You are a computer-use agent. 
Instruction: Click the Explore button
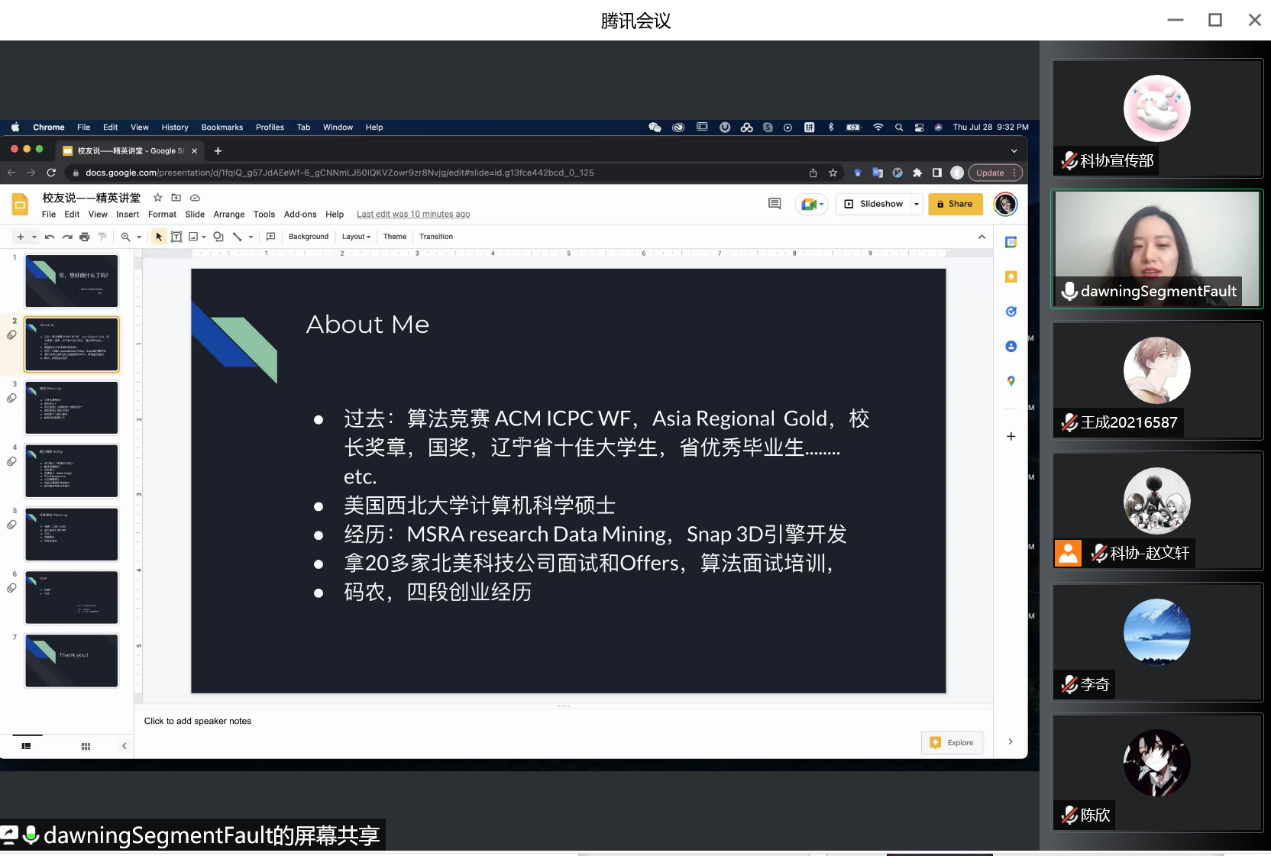(x=952, y=742)
